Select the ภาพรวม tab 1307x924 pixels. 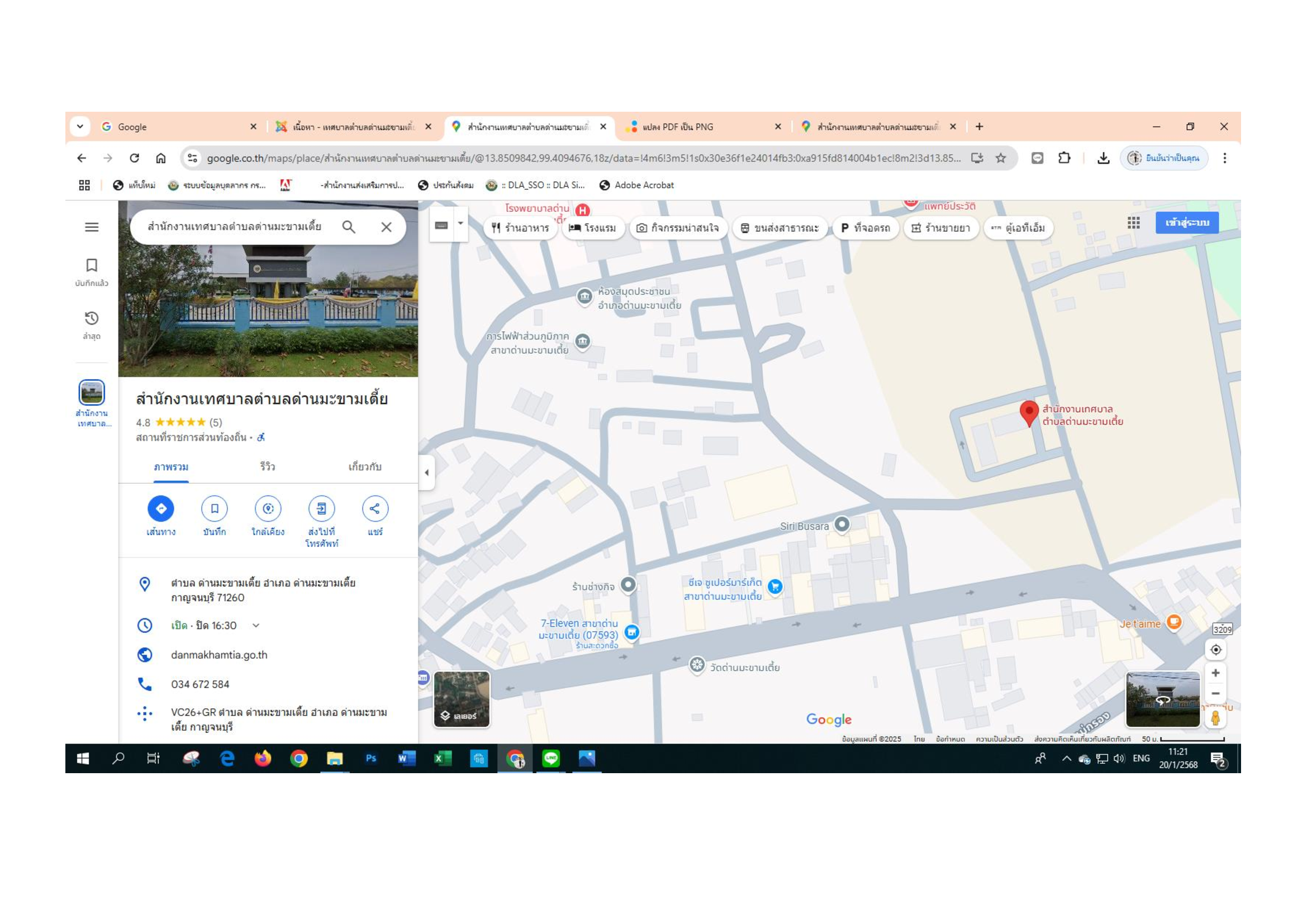point(171,466)
